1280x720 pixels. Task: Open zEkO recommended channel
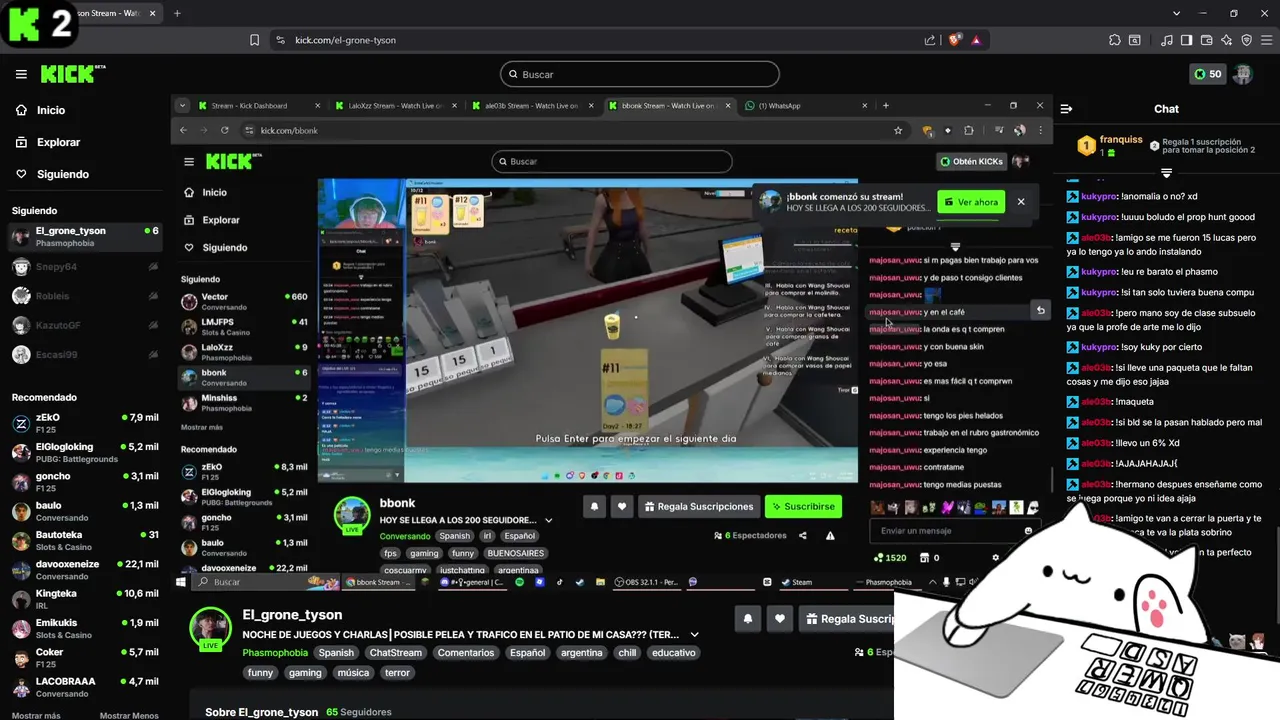85,423
